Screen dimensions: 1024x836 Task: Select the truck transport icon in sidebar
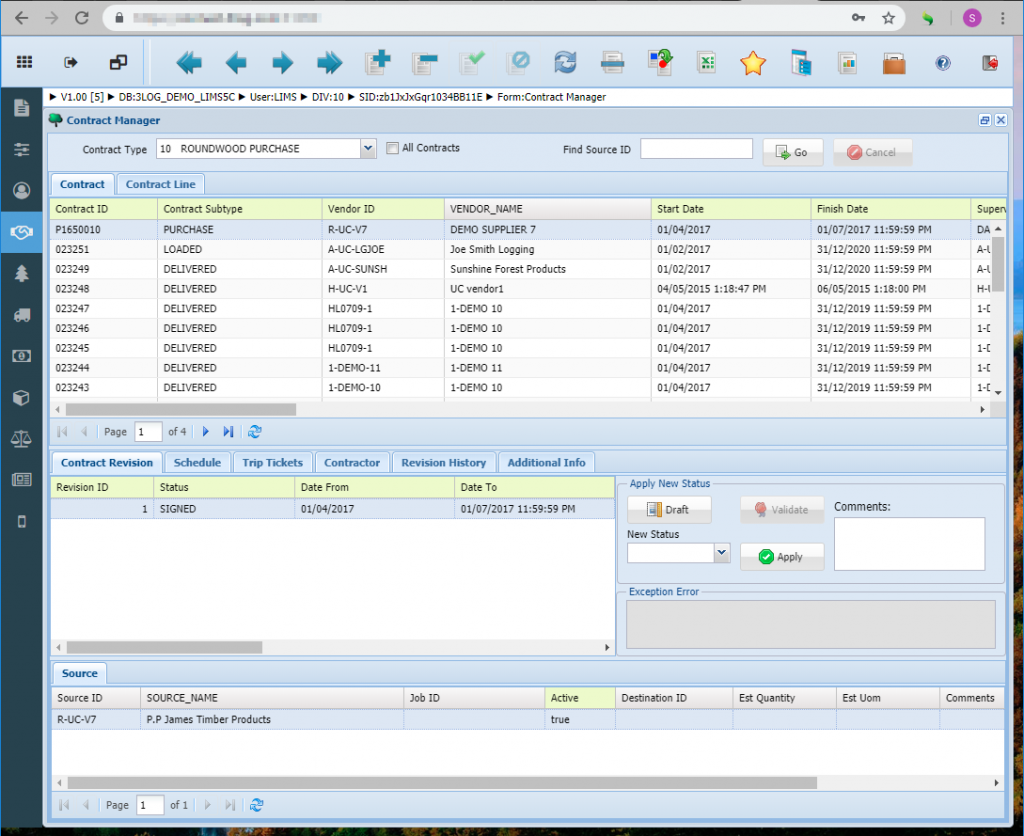pyautogui.click(x=21, y=314)
